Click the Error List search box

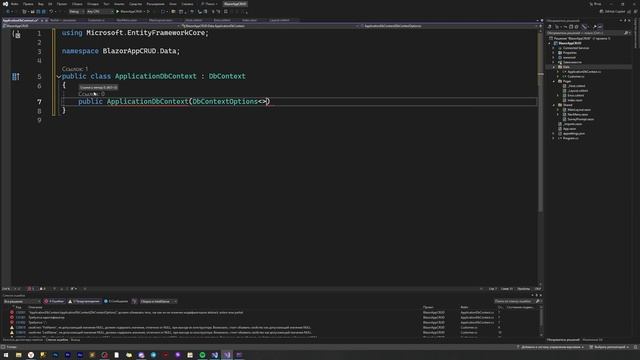[x=517, y=301]
